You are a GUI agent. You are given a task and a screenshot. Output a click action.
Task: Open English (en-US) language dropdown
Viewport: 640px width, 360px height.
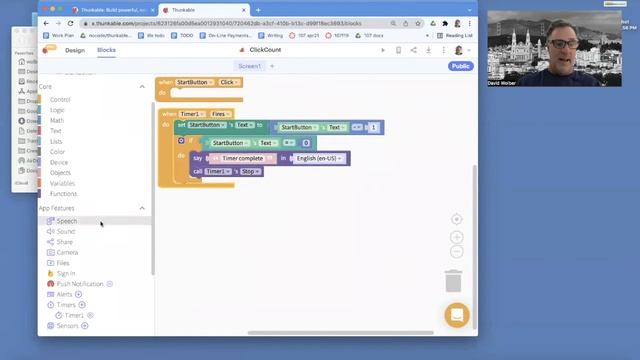319,158
